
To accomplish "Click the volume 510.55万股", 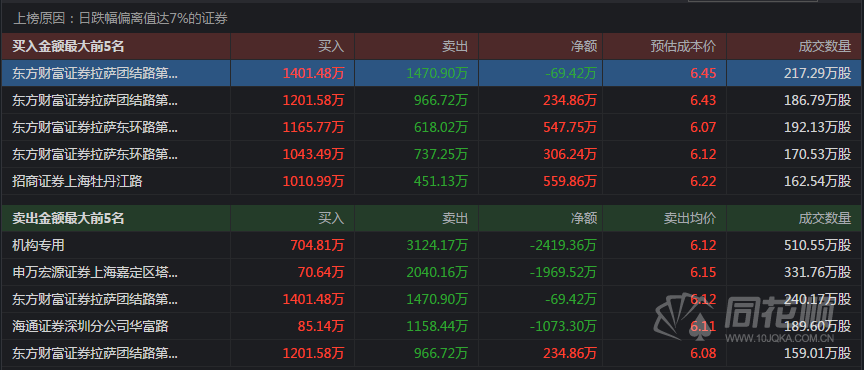I will click(x=818, y=245).
